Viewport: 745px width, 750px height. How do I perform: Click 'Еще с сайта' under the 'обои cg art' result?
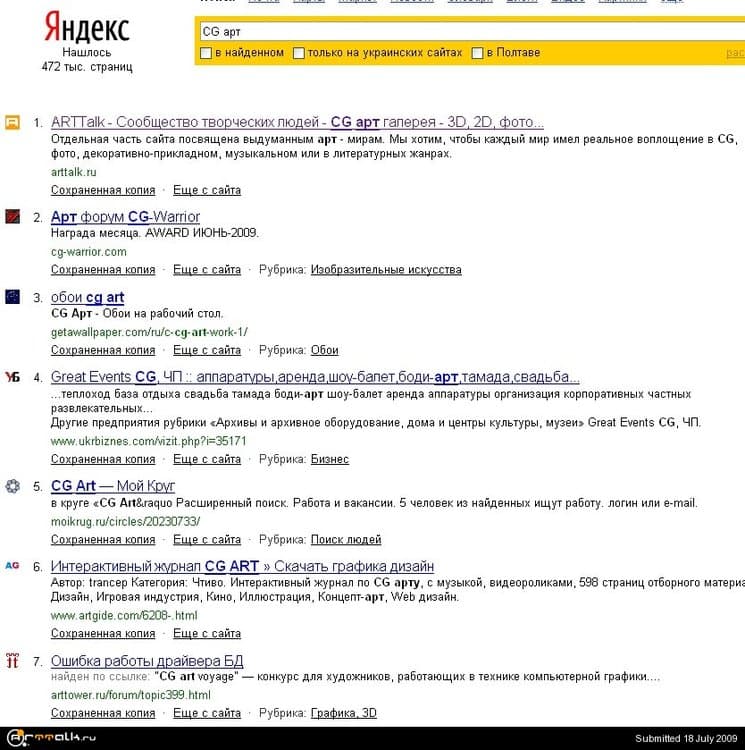click(x=206, y=350)
